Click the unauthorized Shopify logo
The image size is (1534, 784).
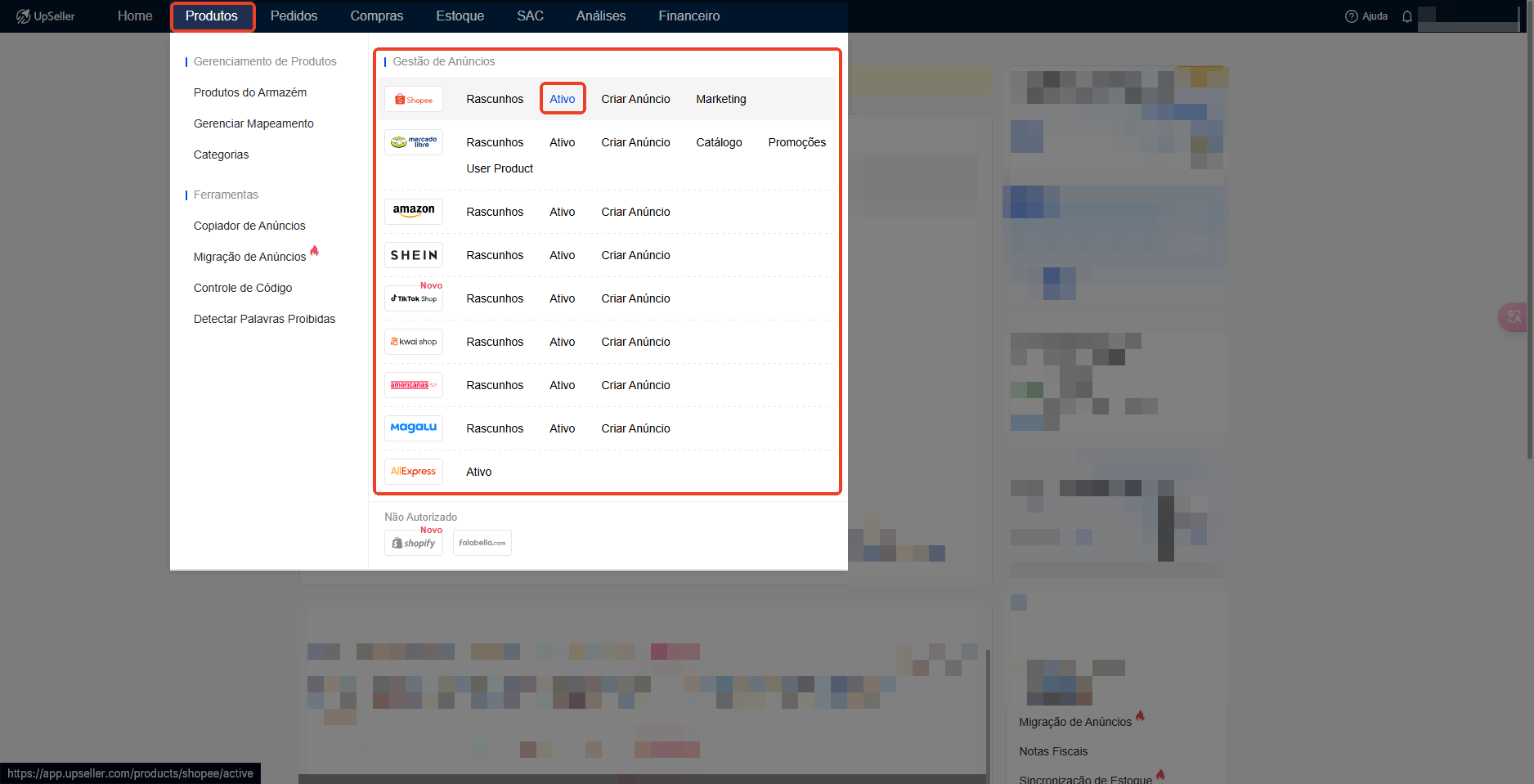click(414, 543)
